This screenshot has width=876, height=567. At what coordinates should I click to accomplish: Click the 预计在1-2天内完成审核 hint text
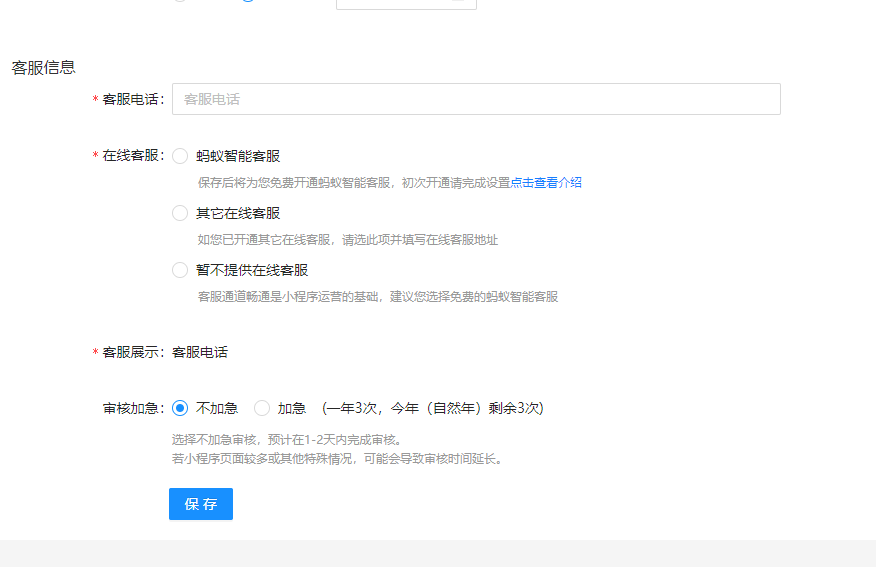point(286,440)
